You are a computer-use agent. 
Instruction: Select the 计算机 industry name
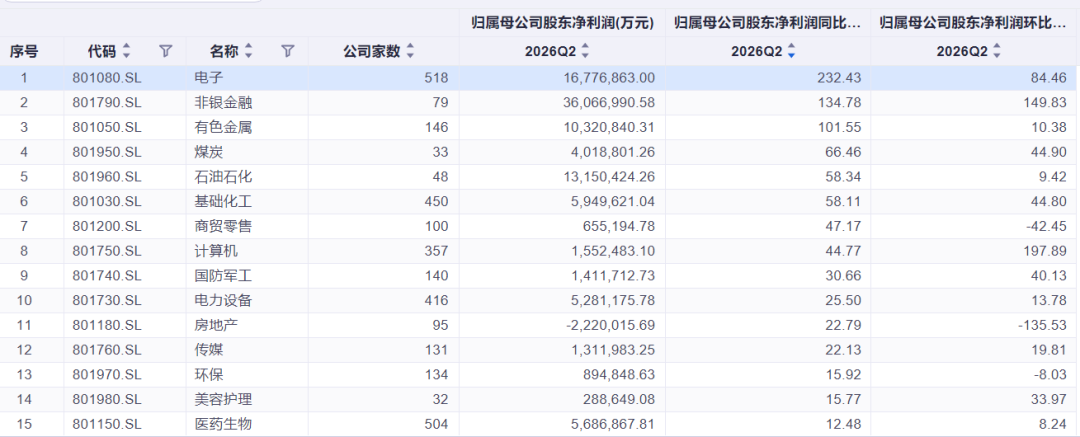pyautogui.click(x=216, y=251)
